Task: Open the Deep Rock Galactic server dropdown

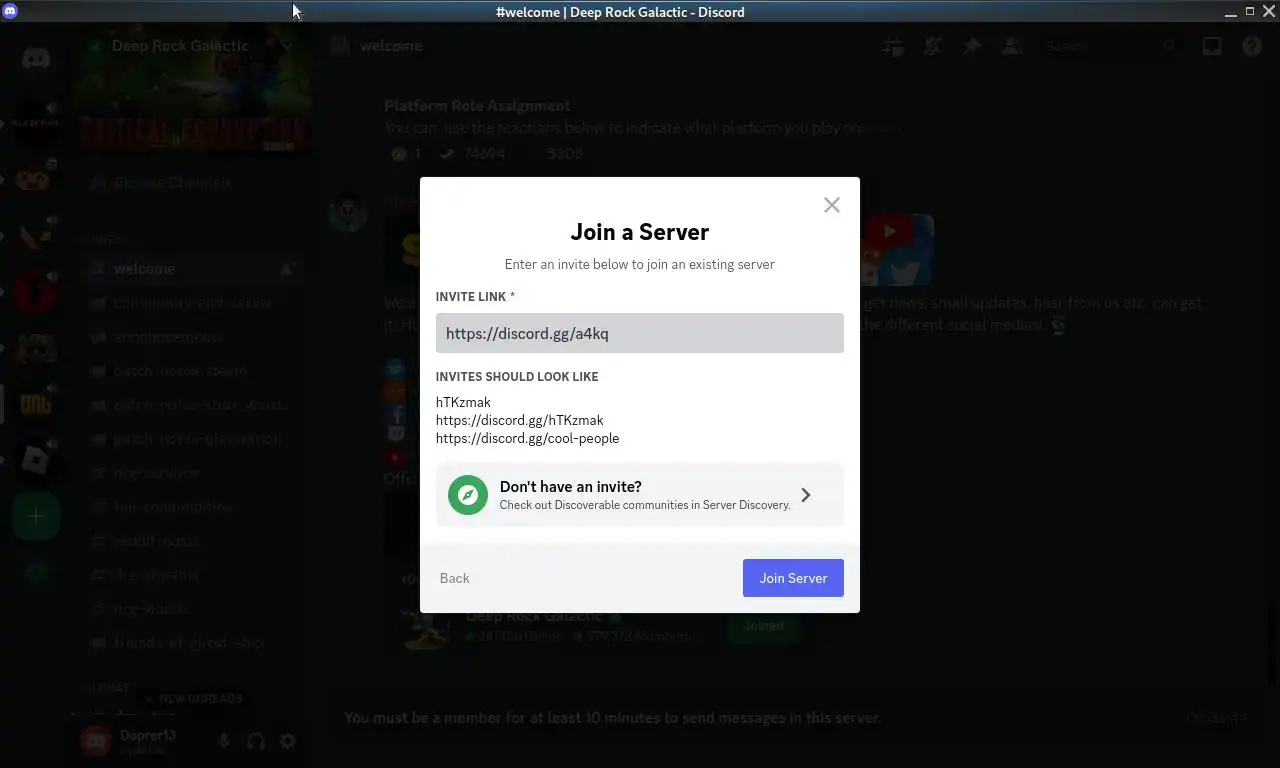Action: coord(287,46)
